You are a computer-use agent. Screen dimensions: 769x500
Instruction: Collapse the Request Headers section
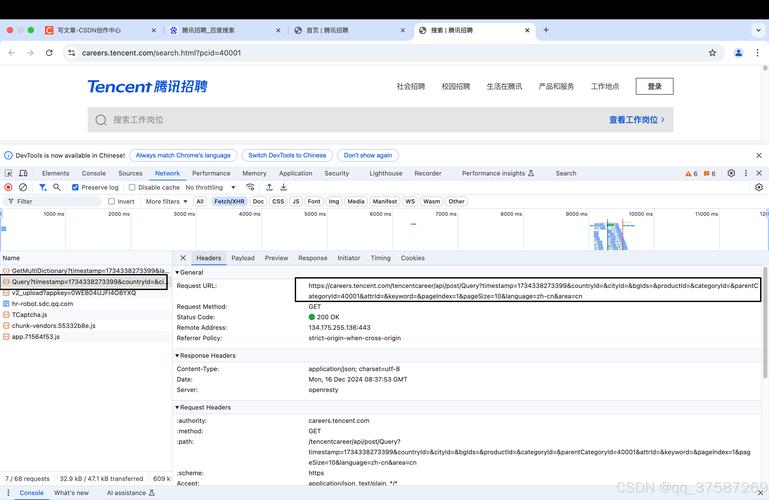[203, 407]
